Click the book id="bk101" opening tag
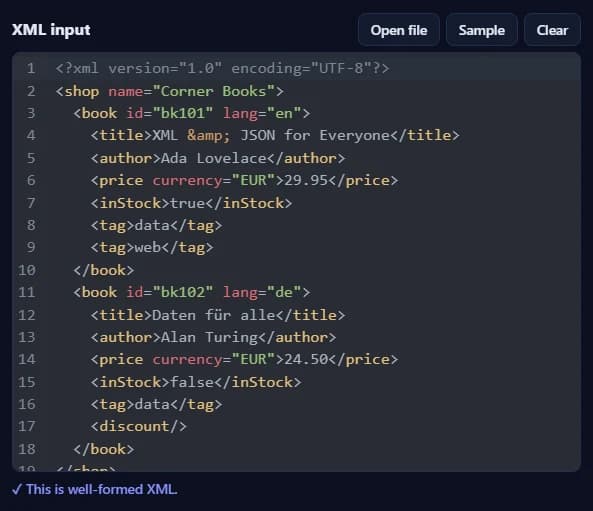This screenshot has height=511, width=593. (192, 113)
